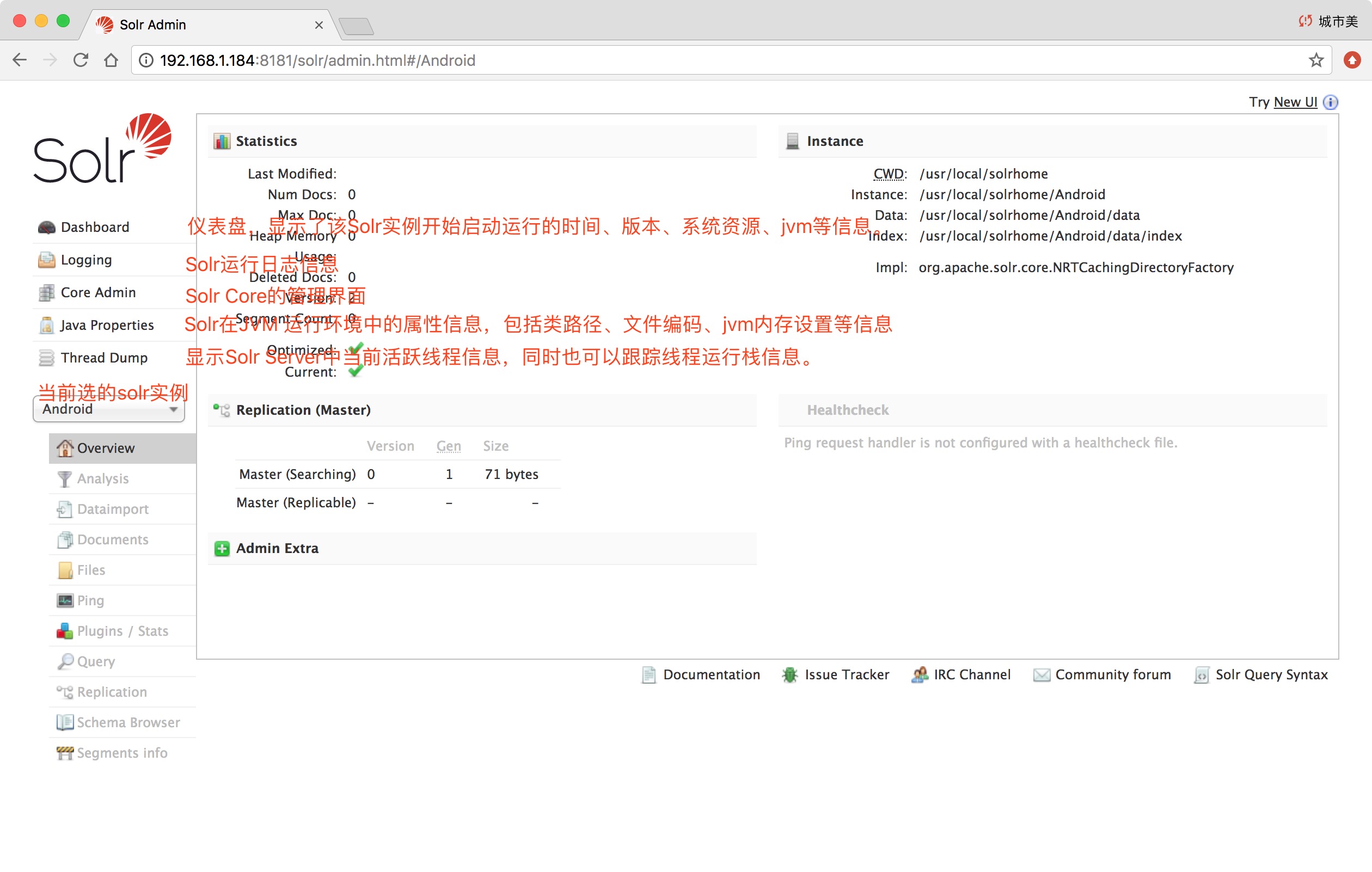
Task: Click the Solr logo
Action: click(x=102, y=149)
